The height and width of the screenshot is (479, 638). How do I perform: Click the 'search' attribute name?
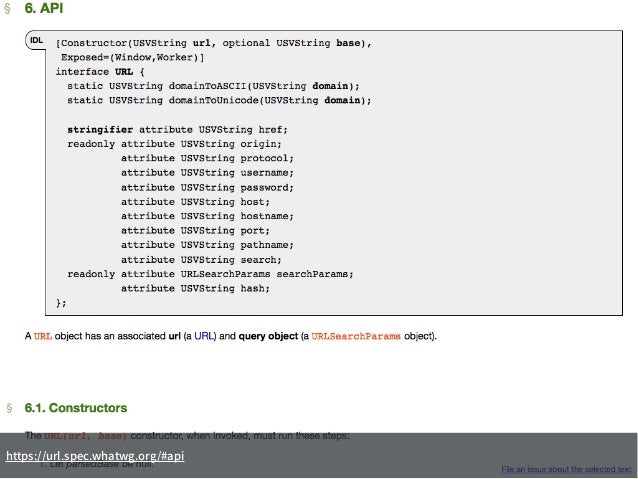(258, 260)
